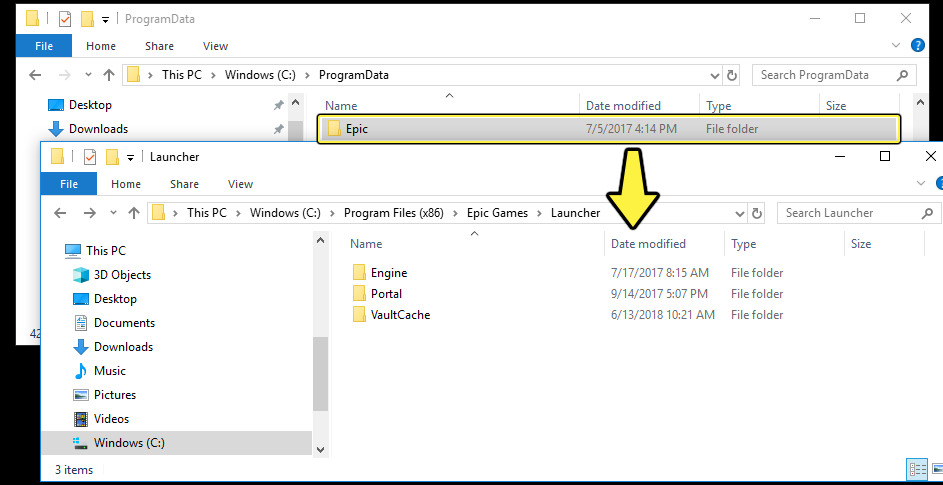The height and width of the screenshot is (485, 943).
Task: Open the File tab in Launcher window
Action: coord(69,184)
